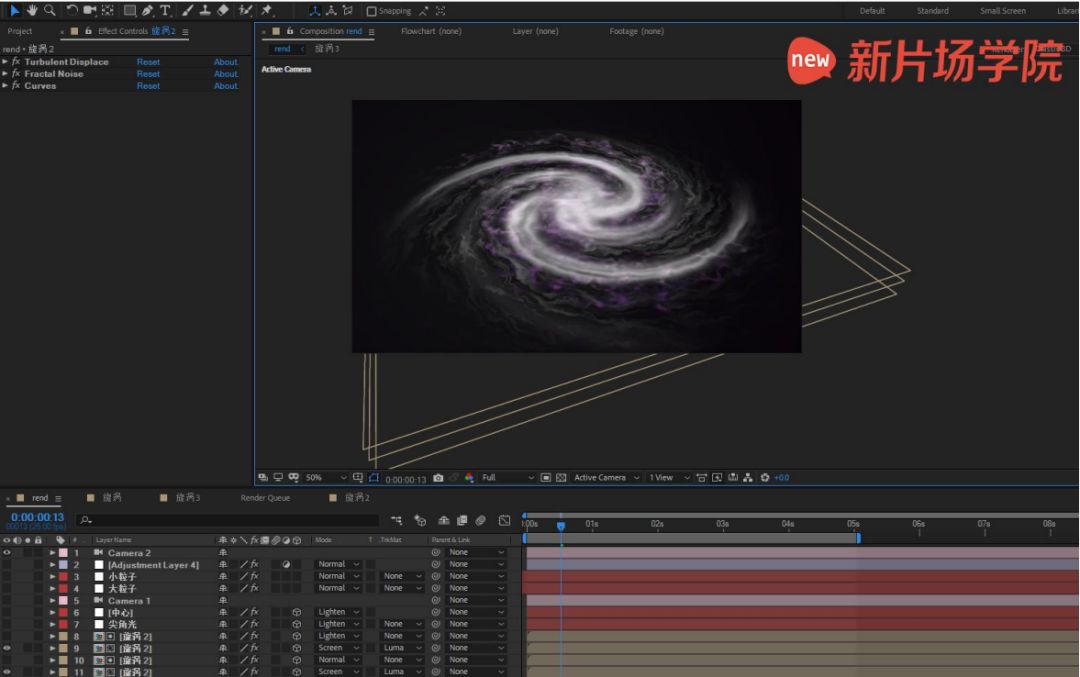Expand the Turbulent Displace effect properties

[5, 62]
